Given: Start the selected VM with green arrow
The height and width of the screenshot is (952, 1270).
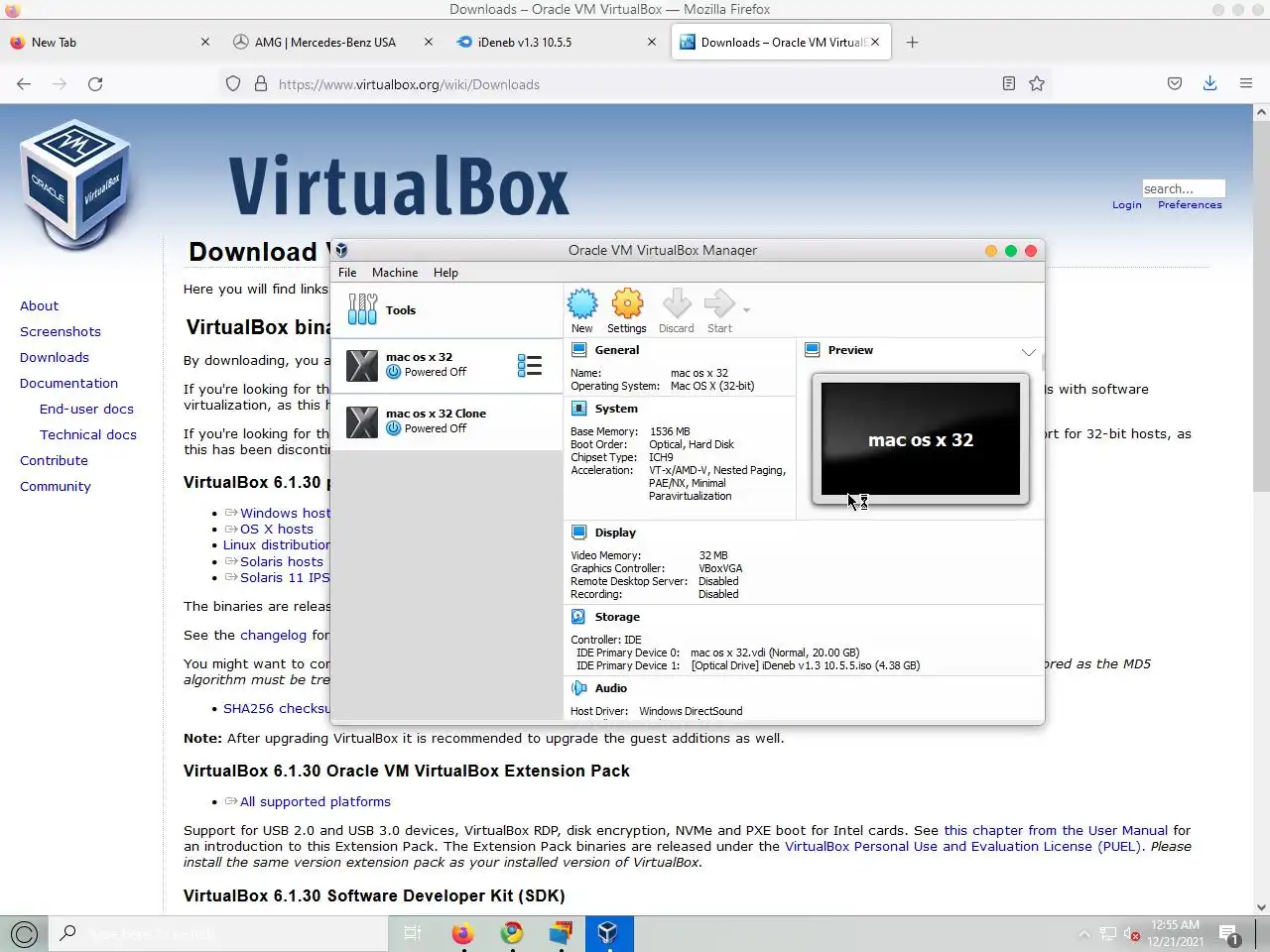Looking at the screenshot, I should (x=719, y=304).
